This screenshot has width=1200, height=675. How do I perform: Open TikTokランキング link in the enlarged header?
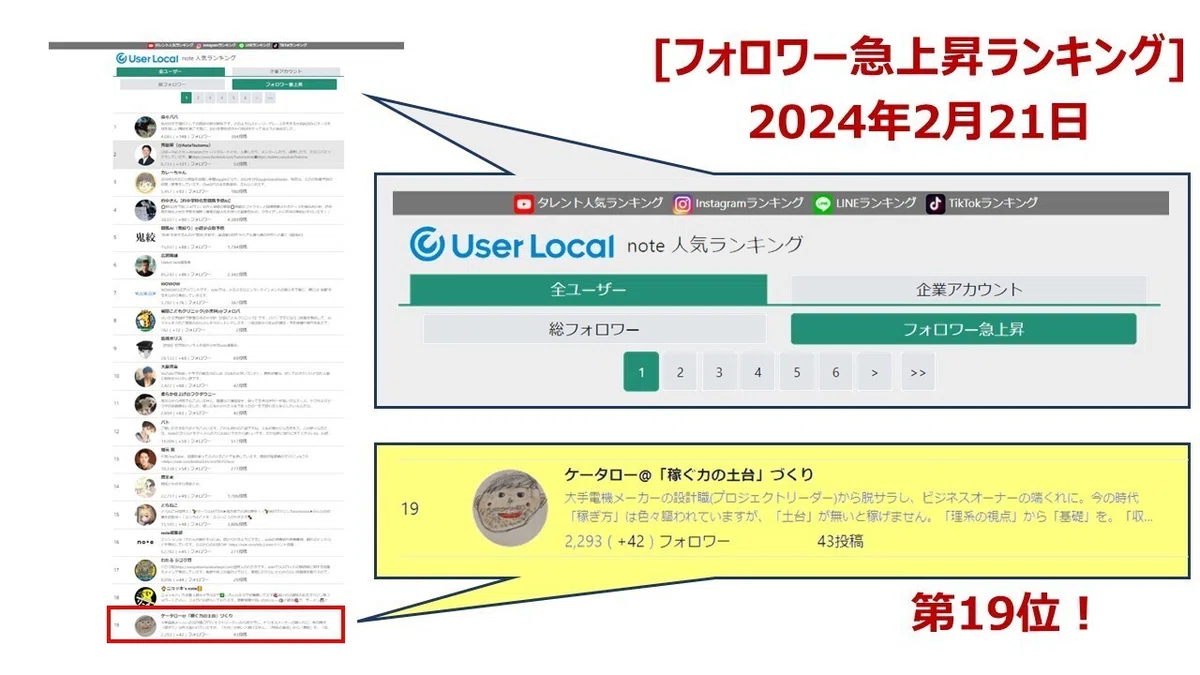click(x=993, y=203)
